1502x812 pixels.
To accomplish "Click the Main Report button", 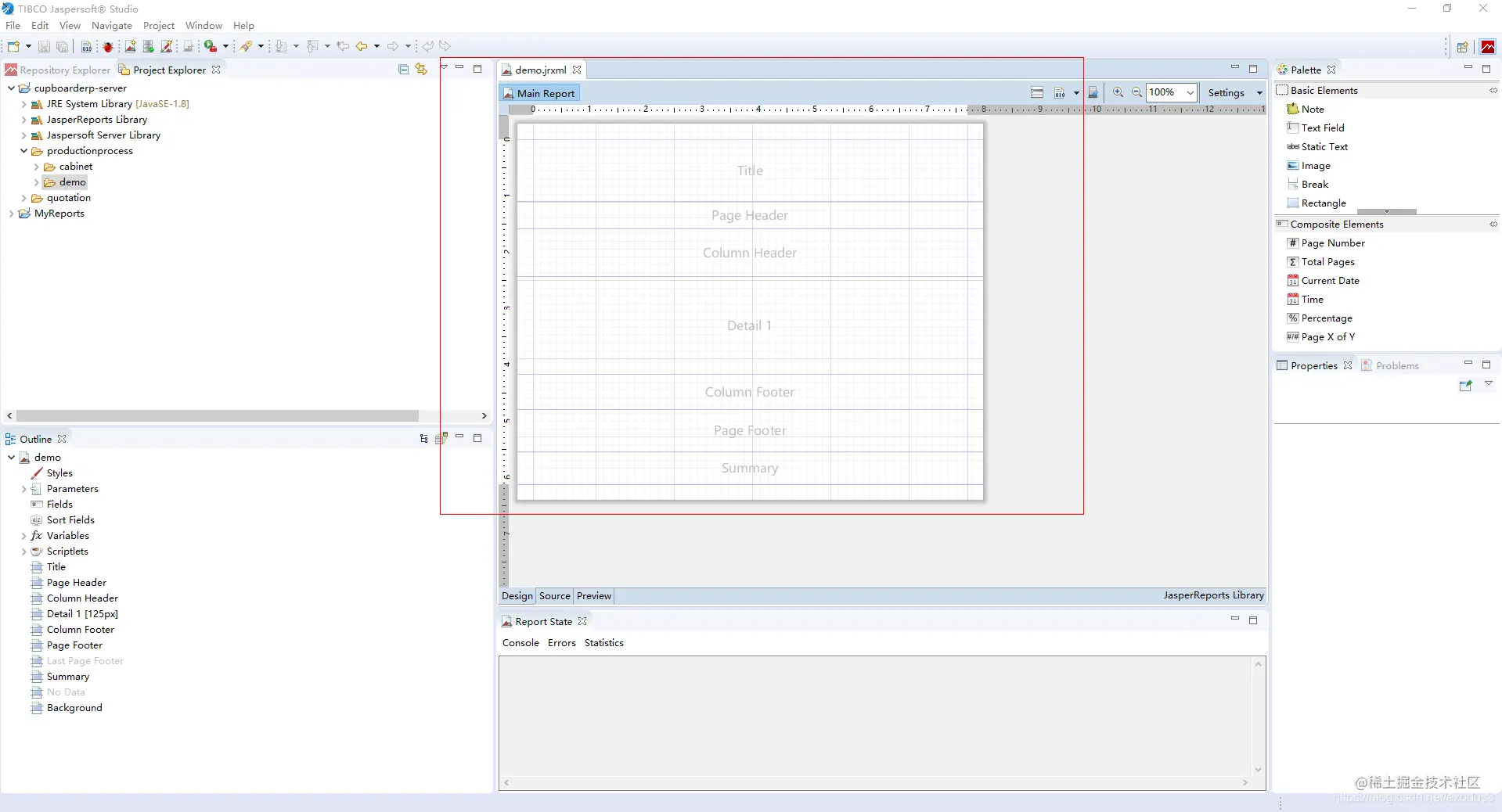I will [x=539, y=93].
